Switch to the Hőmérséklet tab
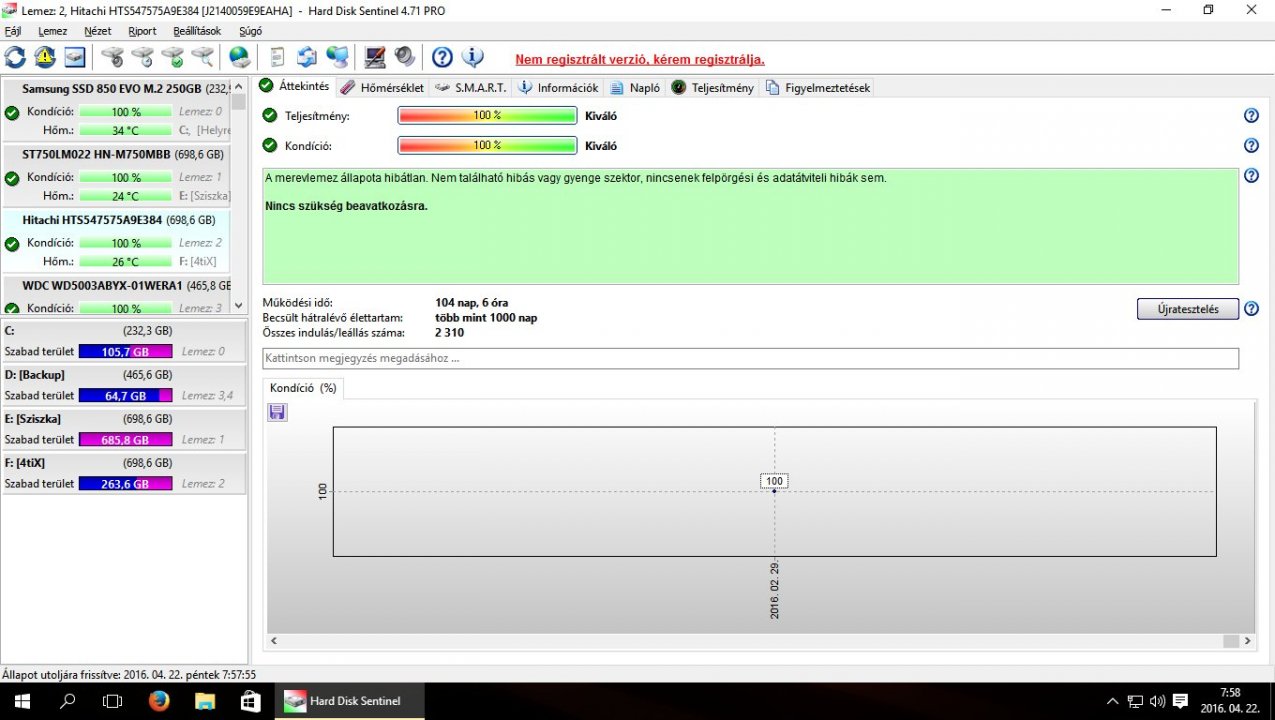Viewport: 1275px width, 720px height. [x=383, y=87]
